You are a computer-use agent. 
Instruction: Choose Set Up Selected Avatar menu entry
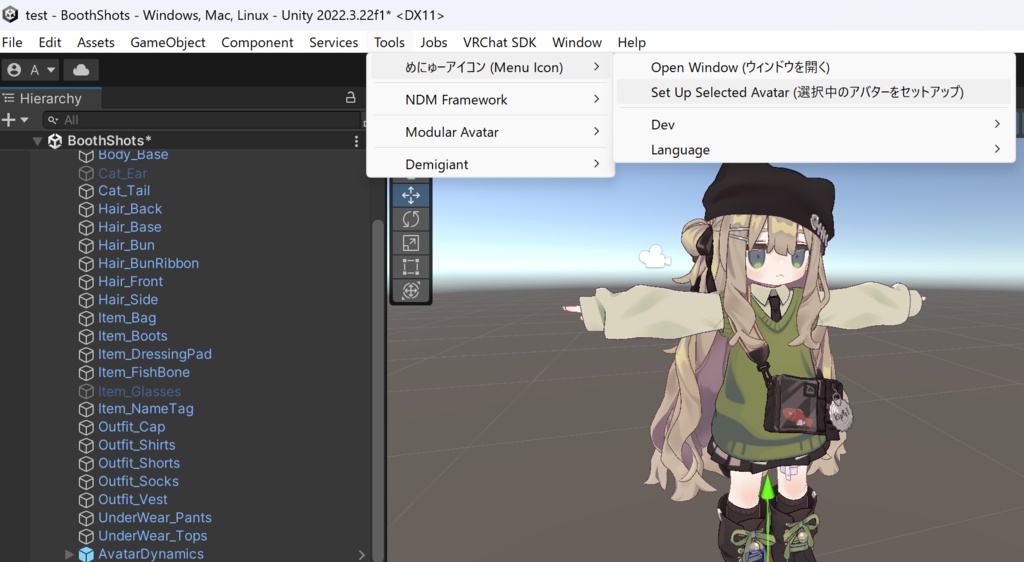814,93
